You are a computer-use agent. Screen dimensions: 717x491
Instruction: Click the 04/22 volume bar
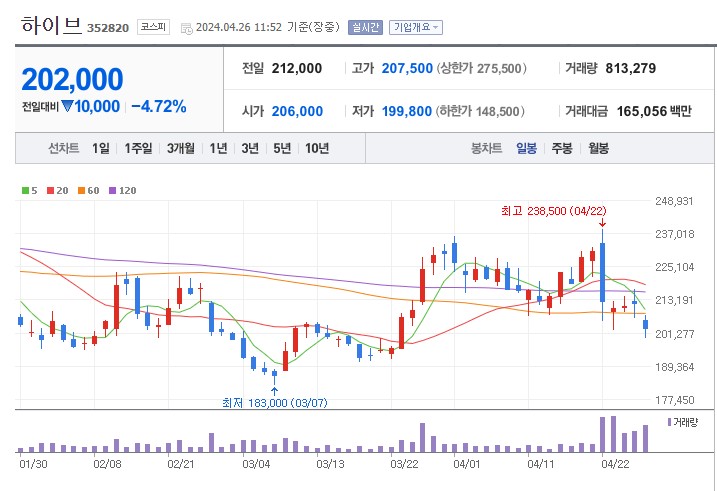(602, 434)
